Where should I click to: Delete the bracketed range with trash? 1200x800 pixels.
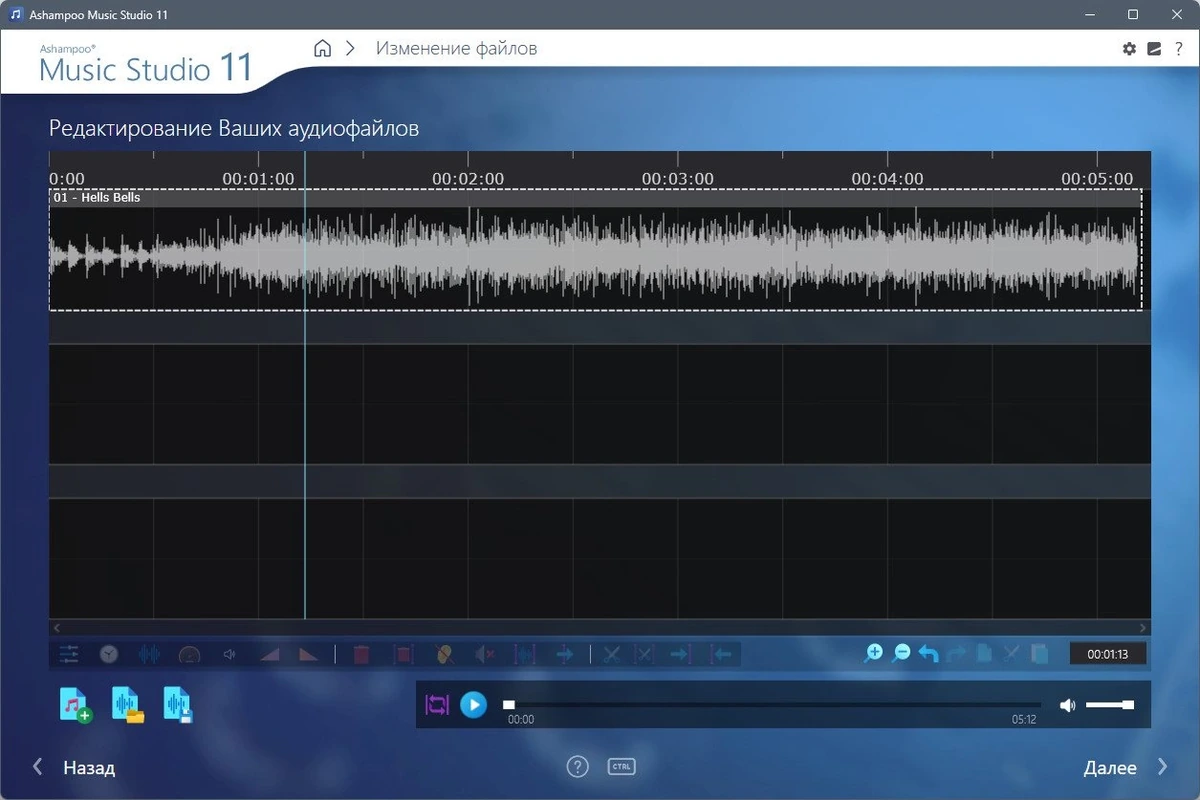403,655
